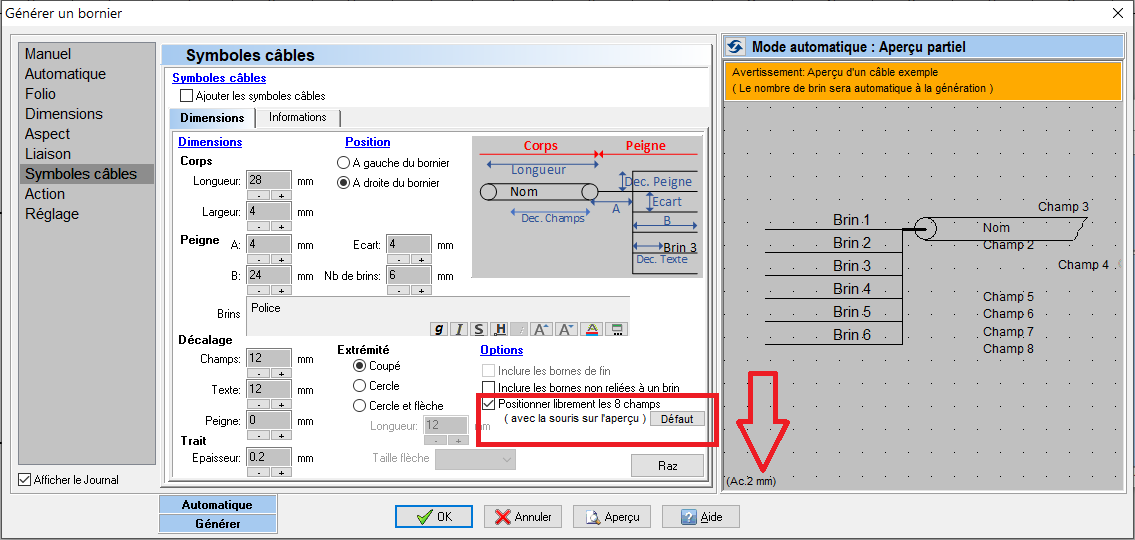This screenshot has width=1135, height=540.
Task: Untick Positionner librement les 8 champs
Action: coord(489,404)
